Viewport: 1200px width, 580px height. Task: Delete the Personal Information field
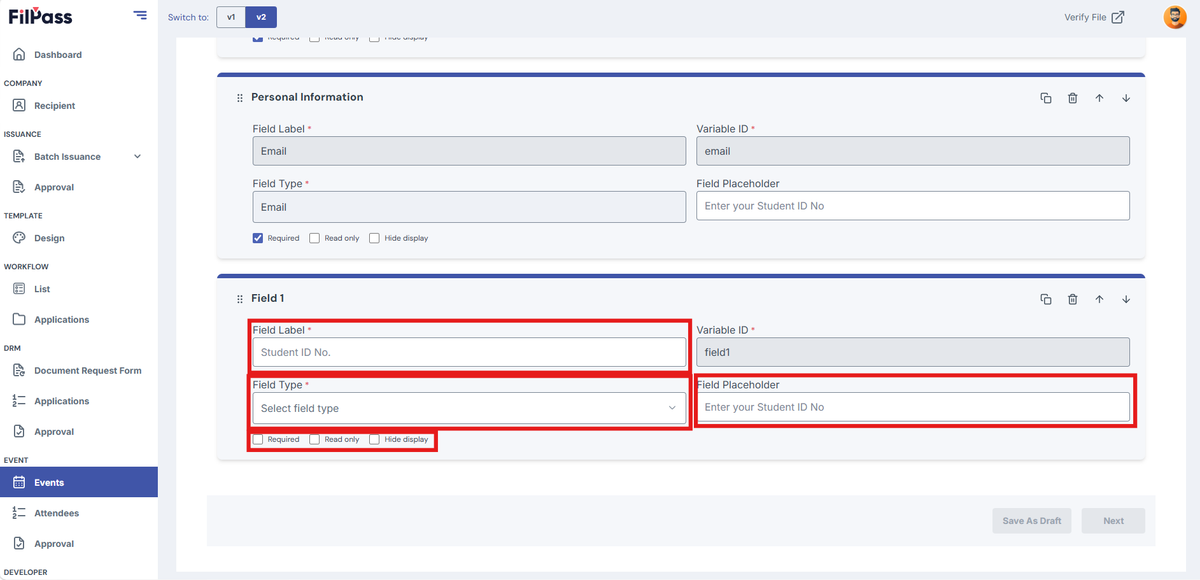(1072, 98)
